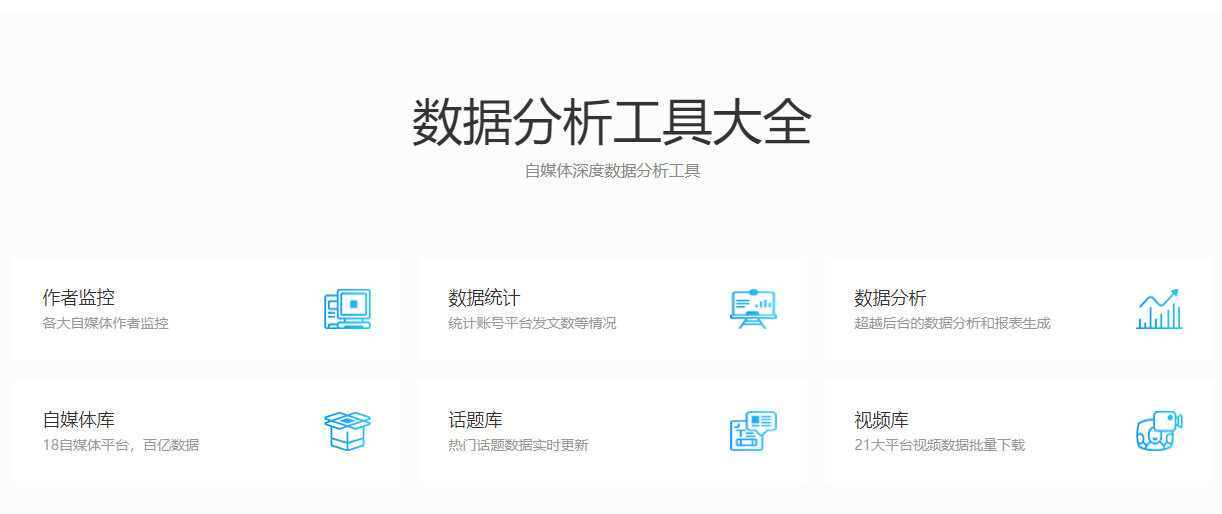Open the 数据统计 title link
Screen dimensions: 1222x514
tap(484, 298)
